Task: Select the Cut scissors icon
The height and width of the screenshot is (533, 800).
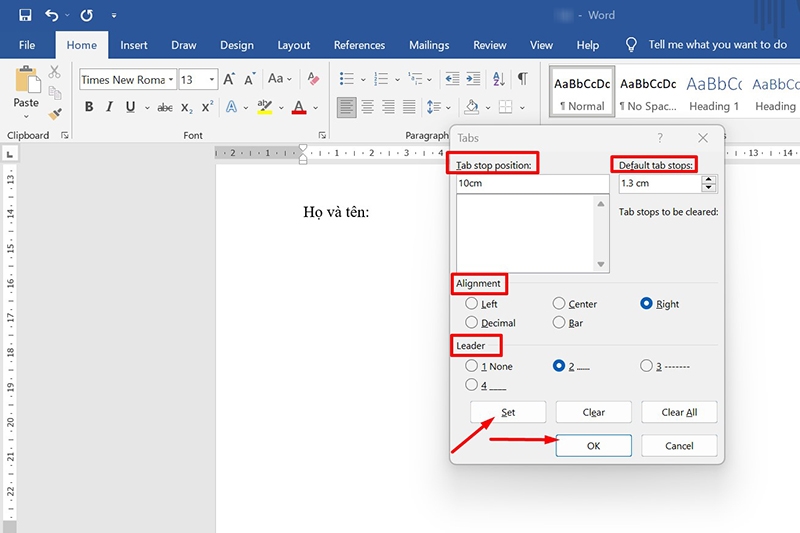Action: pos(55,72)
